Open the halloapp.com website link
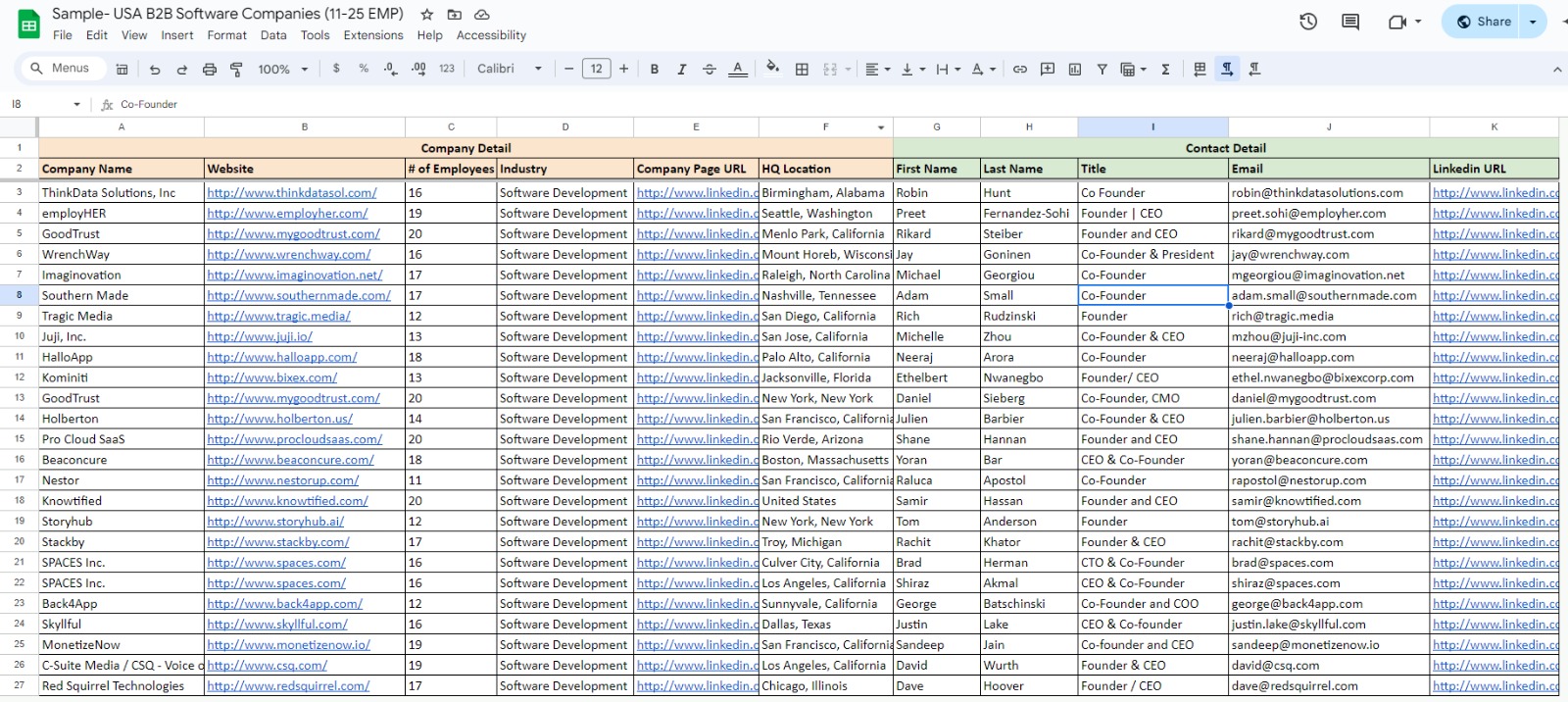Screen dimensions: 1568x702 pyautogui.click(x=282, y=358)
